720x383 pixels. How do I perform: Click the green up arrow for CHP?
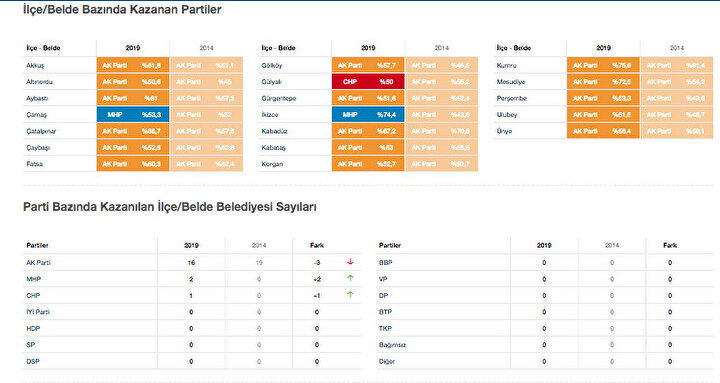(x=350, y=295)
